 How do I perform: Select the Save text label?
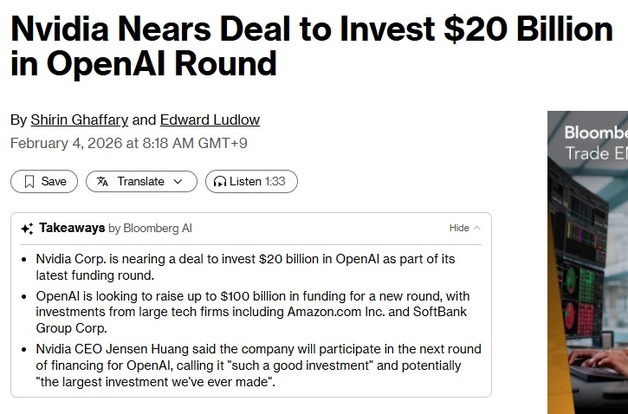54,181
